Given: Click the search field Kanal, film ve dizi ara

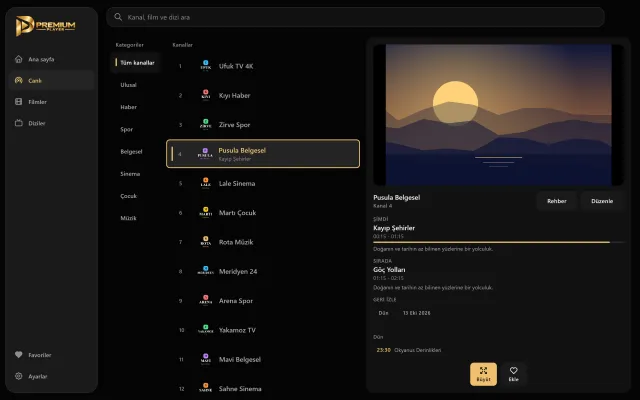Looking at the screenshot, I should pyautogui.click(x=355, y=17).
